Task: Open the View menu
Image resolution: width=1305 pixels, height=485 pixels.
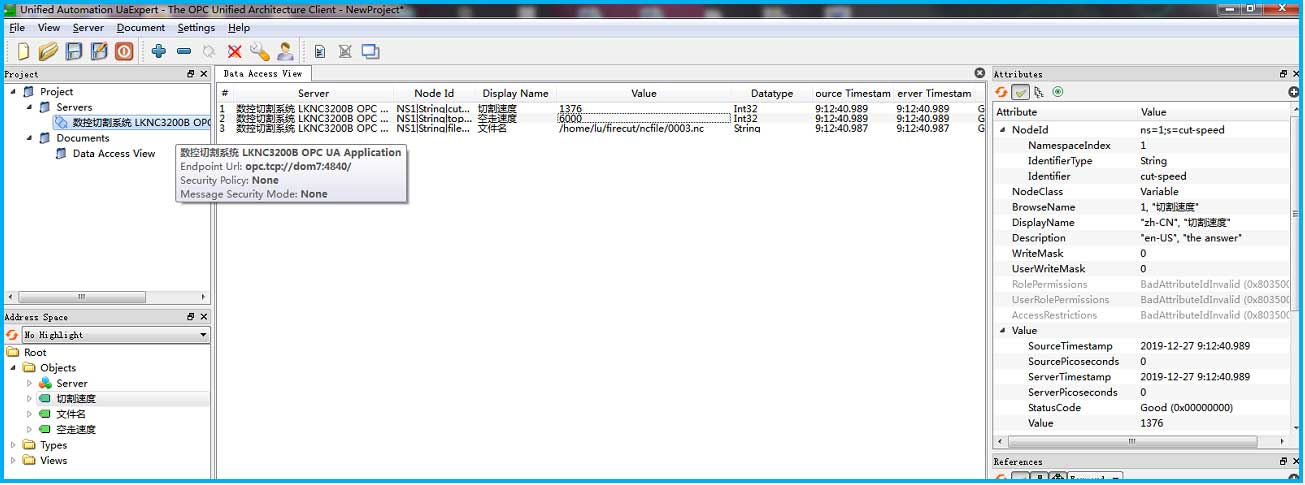Action: (49, 28)
